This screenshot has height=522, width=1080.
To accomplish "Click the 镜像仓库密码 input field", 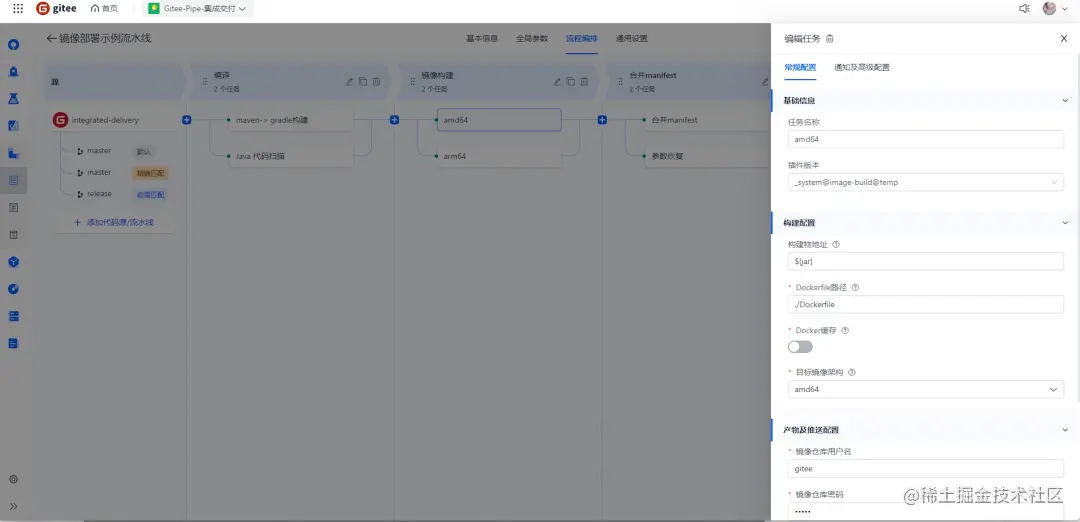I will [x=926, y=512].
